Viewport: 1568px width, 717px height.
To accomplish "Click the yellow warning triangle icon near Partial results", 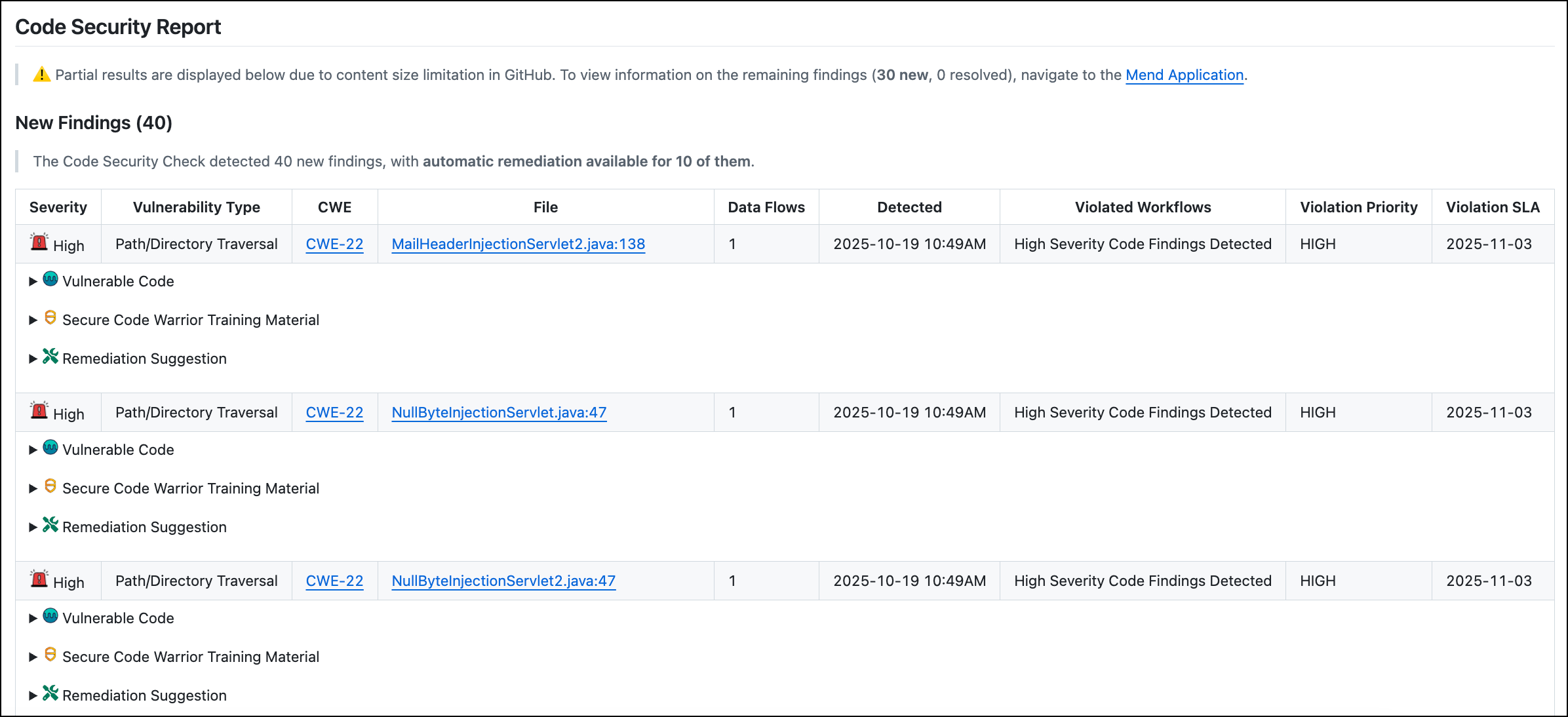I will point(42,75).
